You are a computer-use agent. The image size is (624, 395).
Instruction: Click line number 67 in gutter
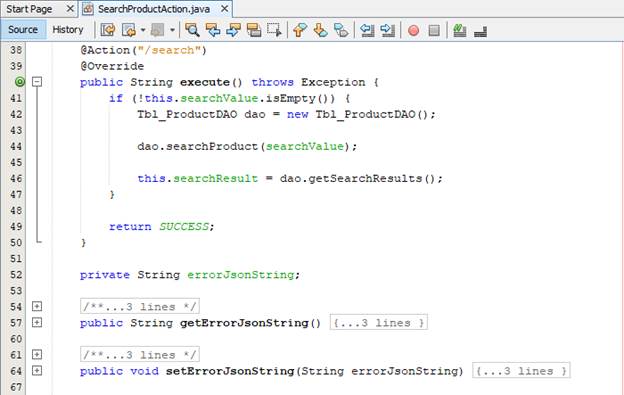pyautogui.click(x=16, y=387)
